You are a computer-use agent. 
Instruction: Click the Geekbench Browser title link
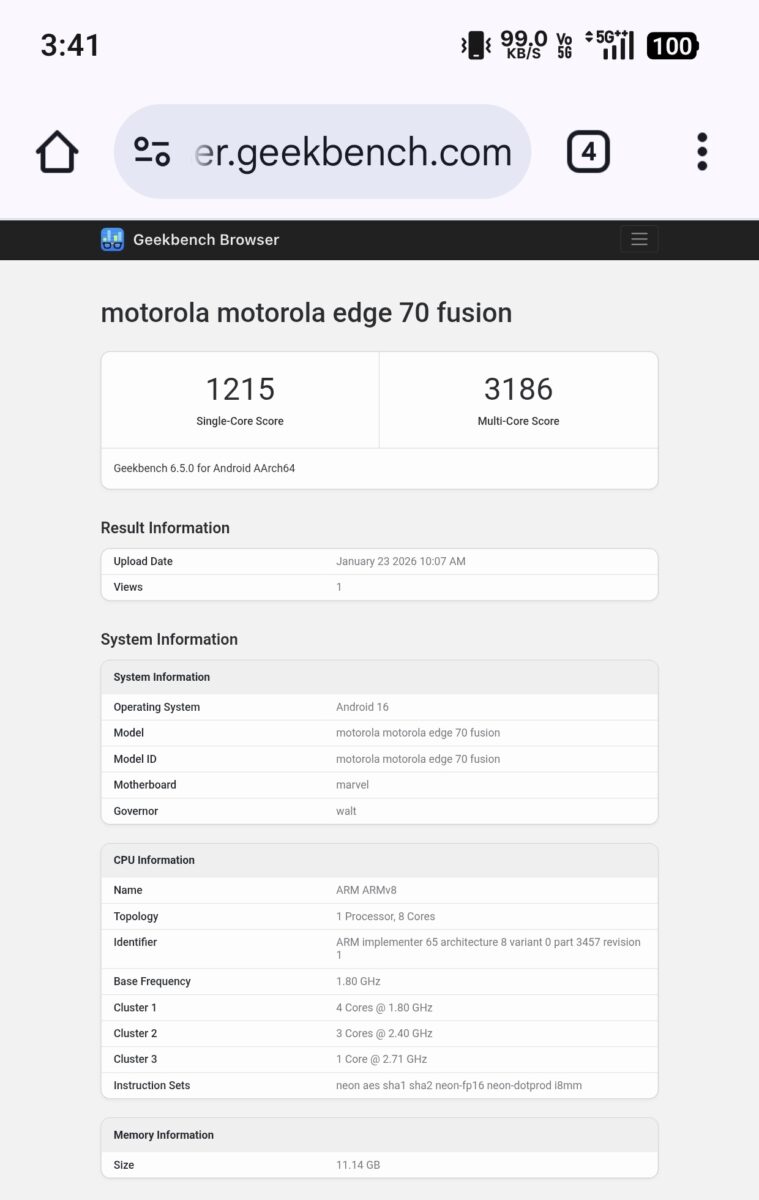click(x=206, y=240)
